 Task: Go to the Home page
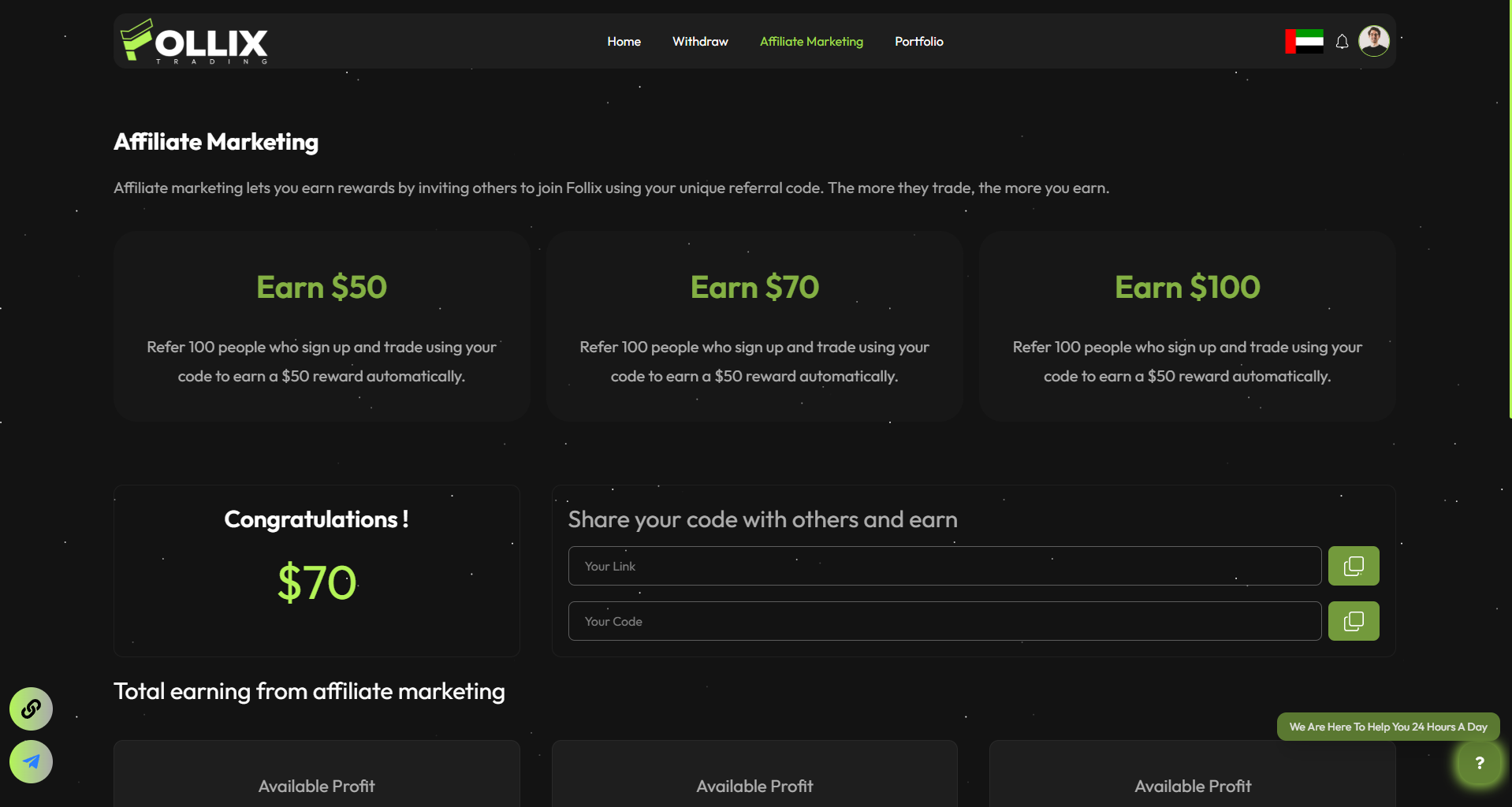624,42
